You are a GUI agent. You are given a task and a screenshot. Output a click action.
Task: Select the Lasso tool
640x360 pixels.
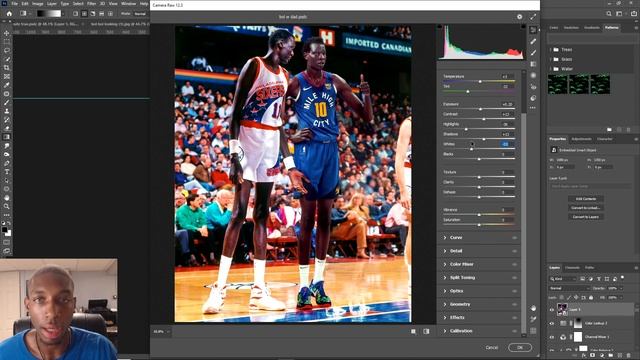(x=7, y=50)
